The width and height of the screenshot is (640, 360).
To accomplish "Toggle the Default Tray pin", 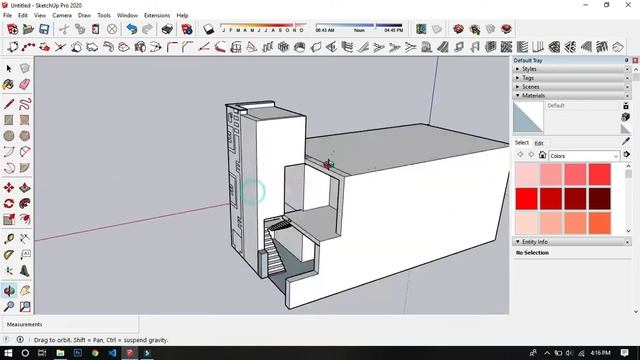I will point(627,60).
